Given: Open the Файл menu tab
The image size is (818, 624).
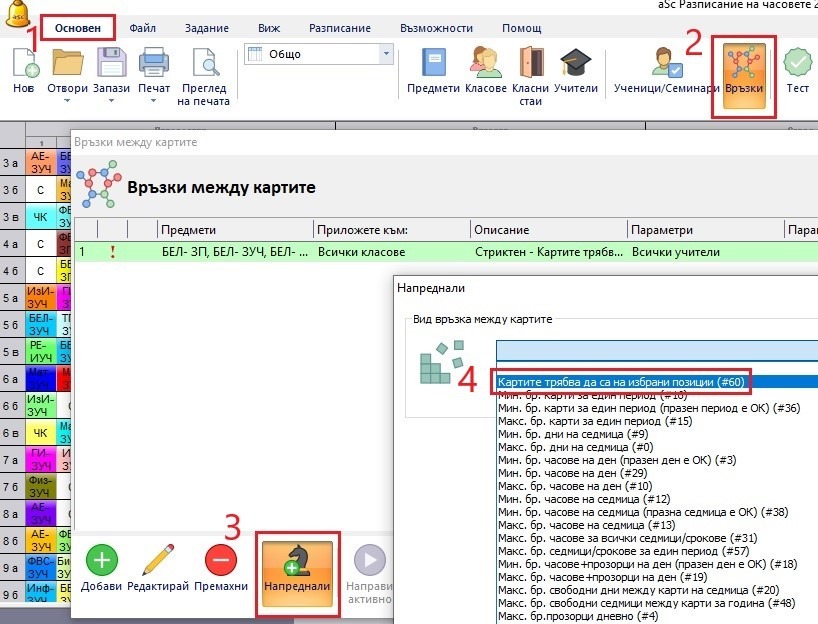Looking at the screenshot, I should coord(142,28).
